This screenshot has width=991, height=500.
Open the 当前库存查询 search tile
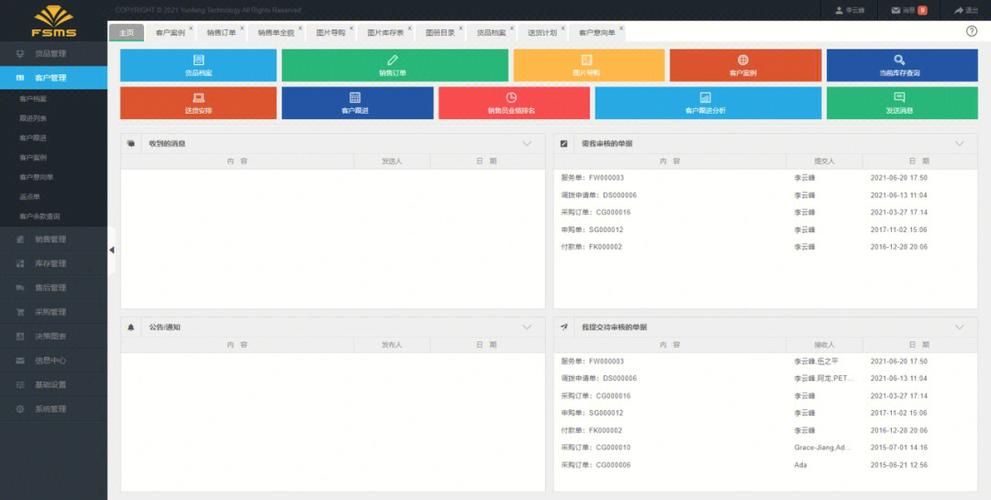coord(902,66)
